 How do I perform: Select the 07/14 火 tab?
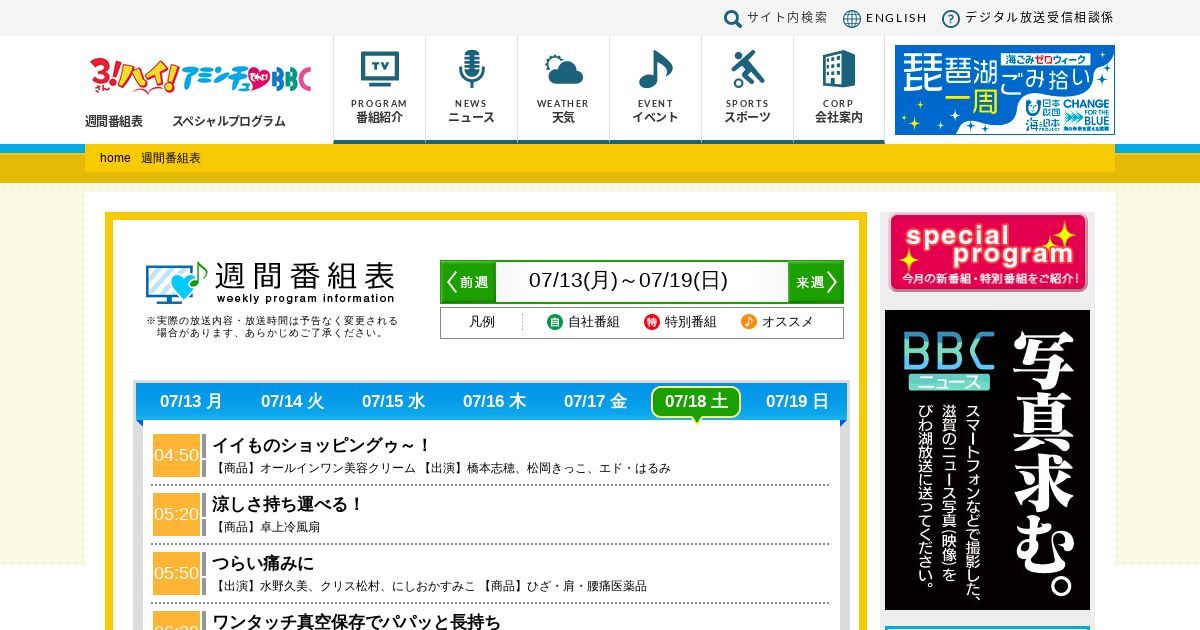click(292, 402)
